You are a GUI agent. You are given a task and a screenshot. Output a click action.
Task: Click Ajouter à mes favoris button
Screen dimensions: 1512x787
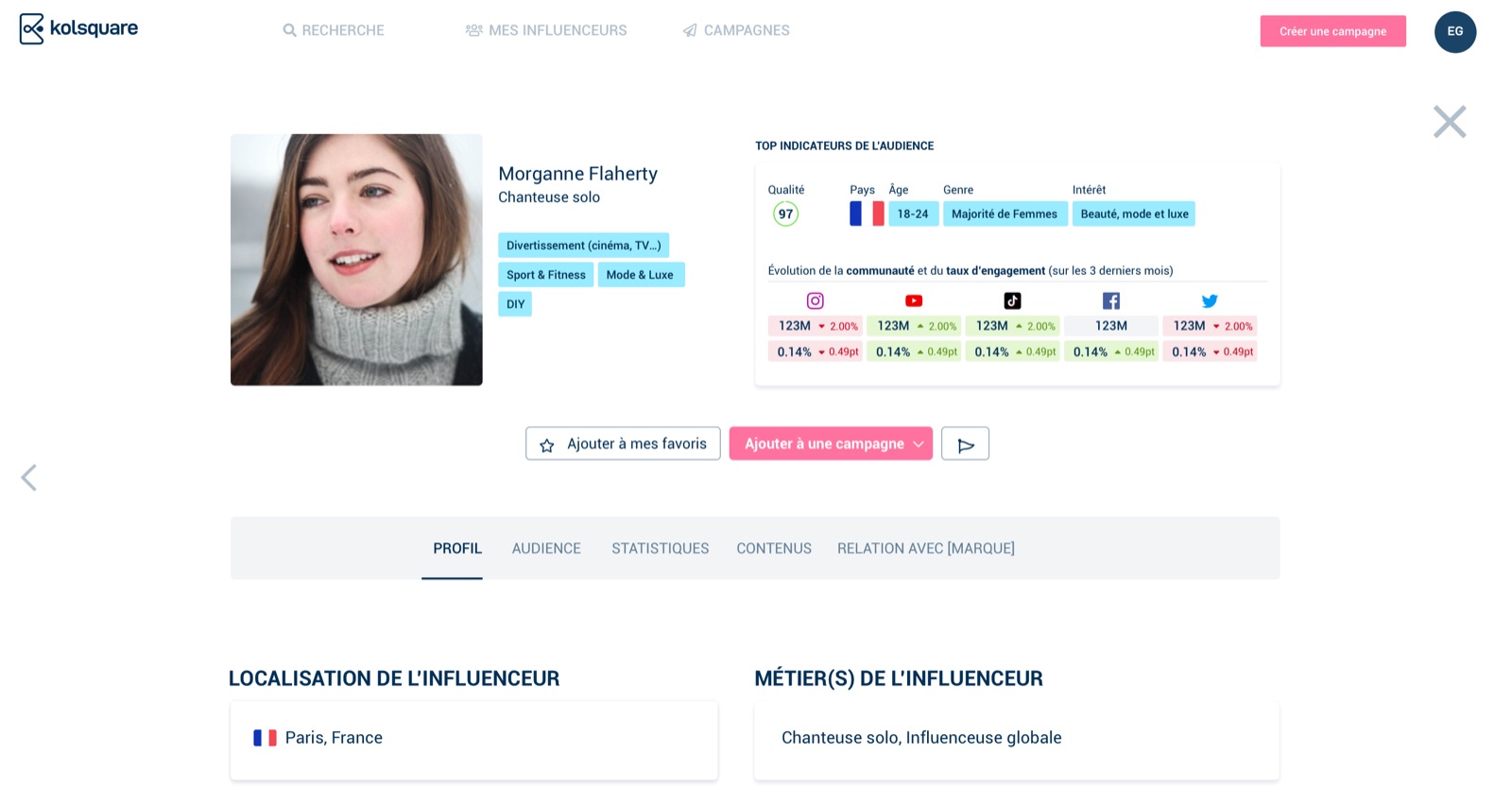click(x=623, y=444)
